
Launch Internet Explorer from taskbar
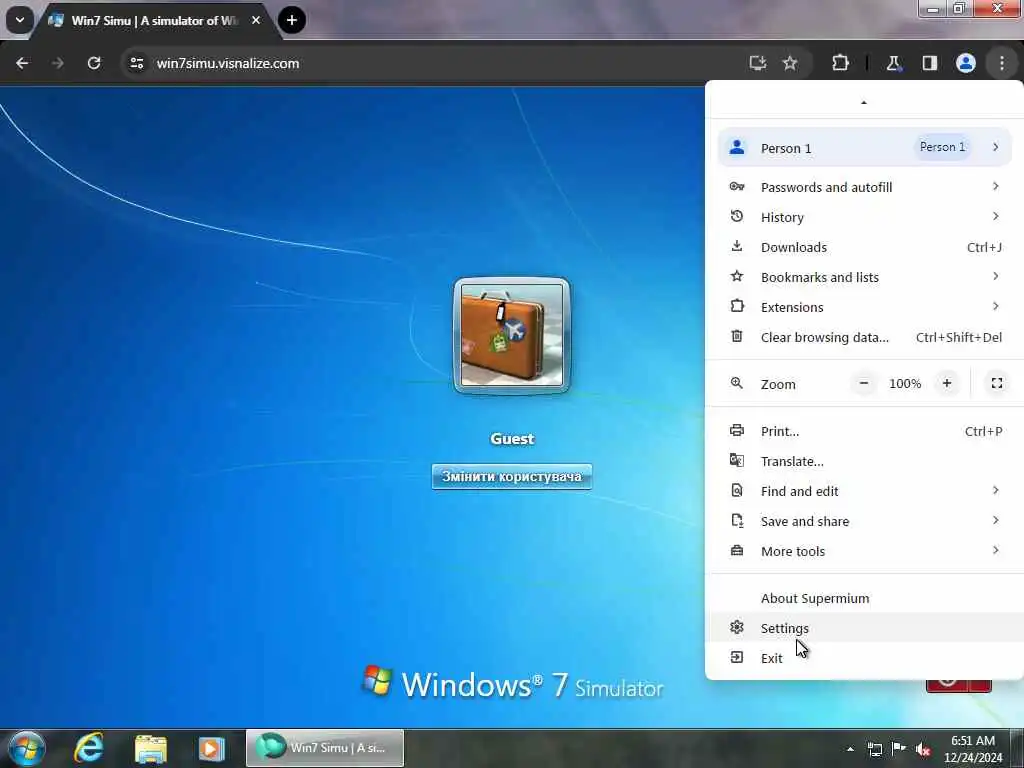[x=88, y=748]
